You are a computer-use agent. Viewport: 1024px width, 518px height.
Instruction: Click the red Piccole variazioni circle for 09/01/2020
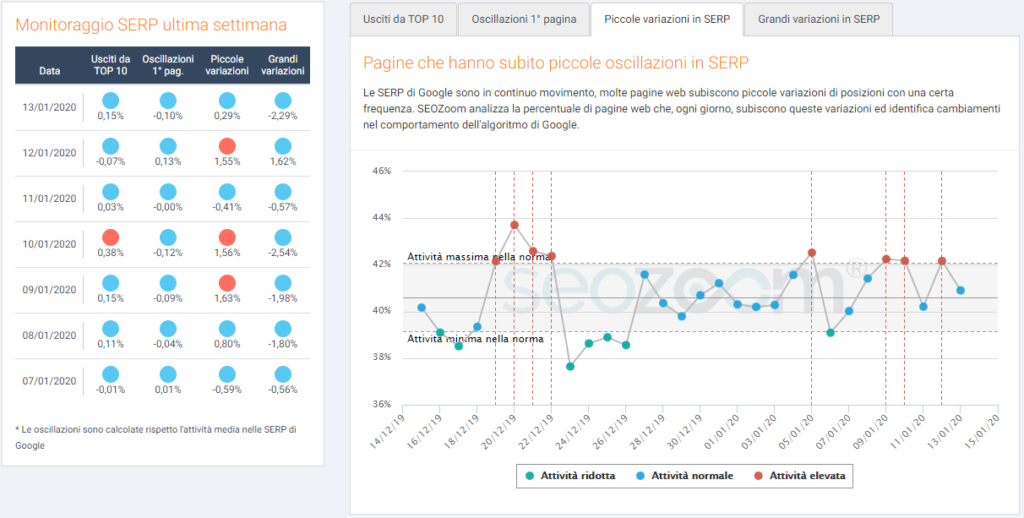pos(227,283)
